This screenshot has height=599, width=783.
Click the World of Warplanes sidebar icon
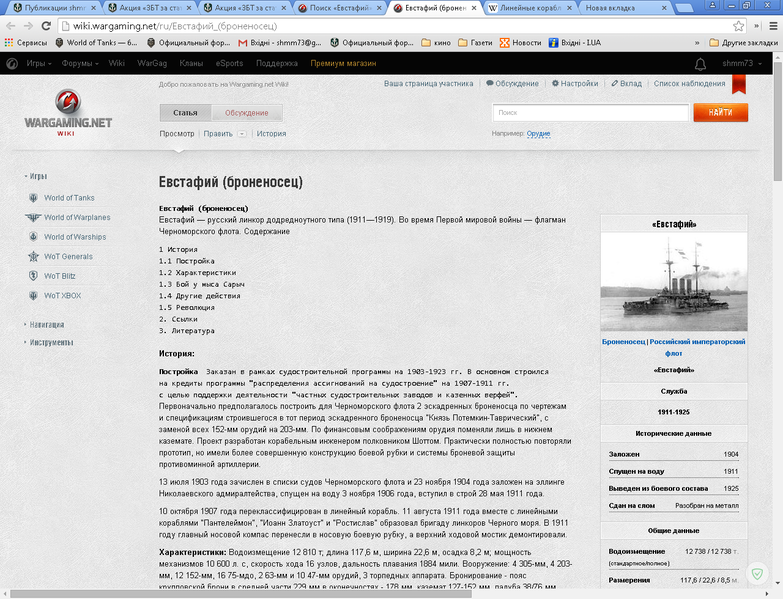[x=33, y=217]
